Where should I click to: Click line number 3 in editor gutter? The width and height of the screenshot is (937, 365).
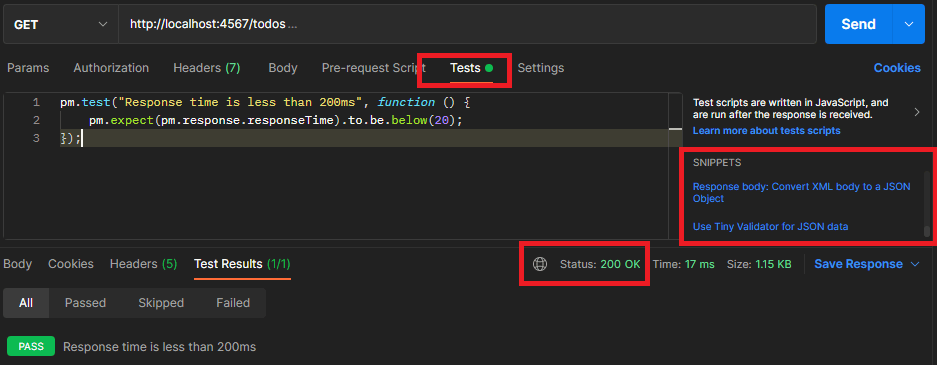(x=36, y=139)
